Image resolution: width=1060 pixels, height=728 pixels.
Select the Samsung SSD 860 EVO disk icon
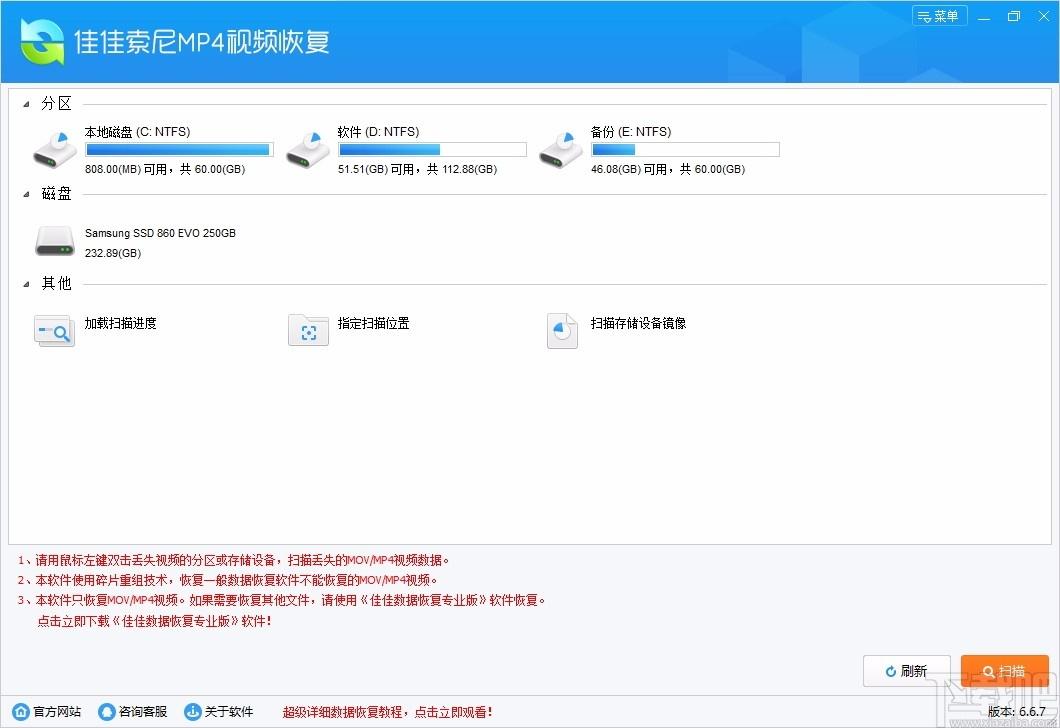tap(55, 241)
